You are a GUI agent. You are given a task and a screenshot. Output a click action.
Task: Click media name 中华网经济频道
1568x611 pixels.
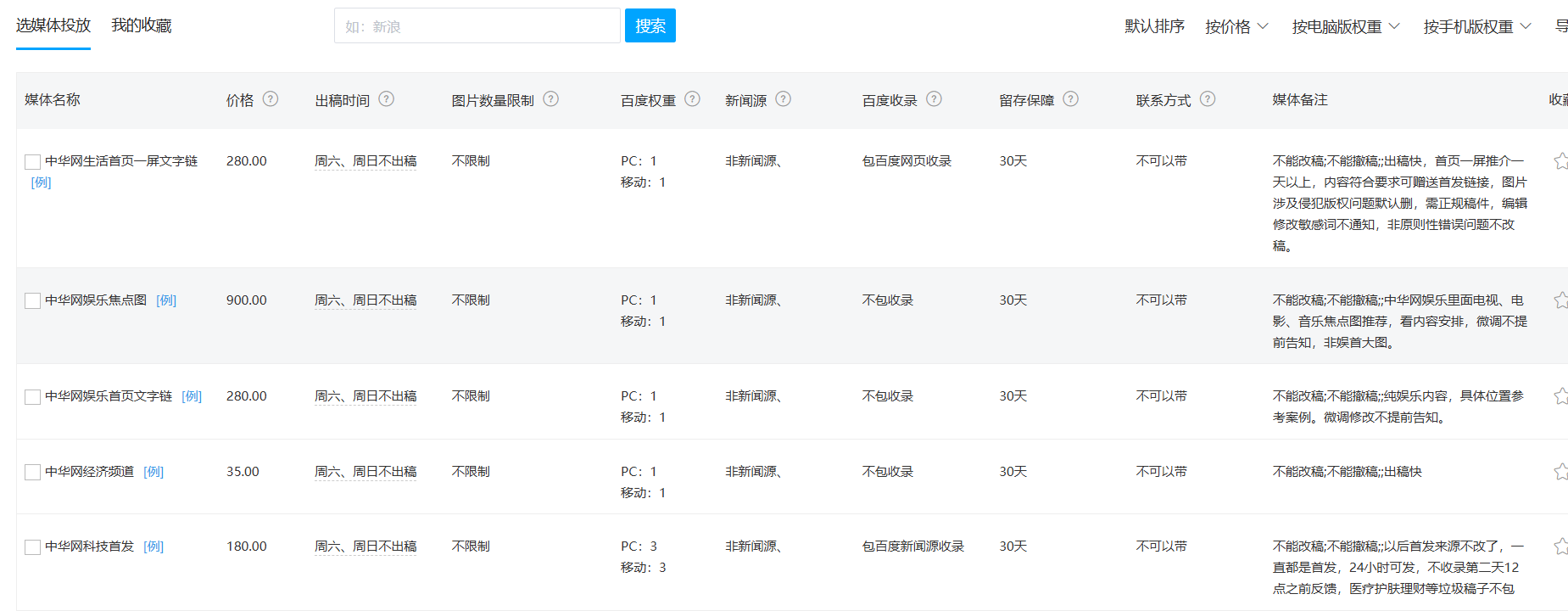[x=90, y=471]
